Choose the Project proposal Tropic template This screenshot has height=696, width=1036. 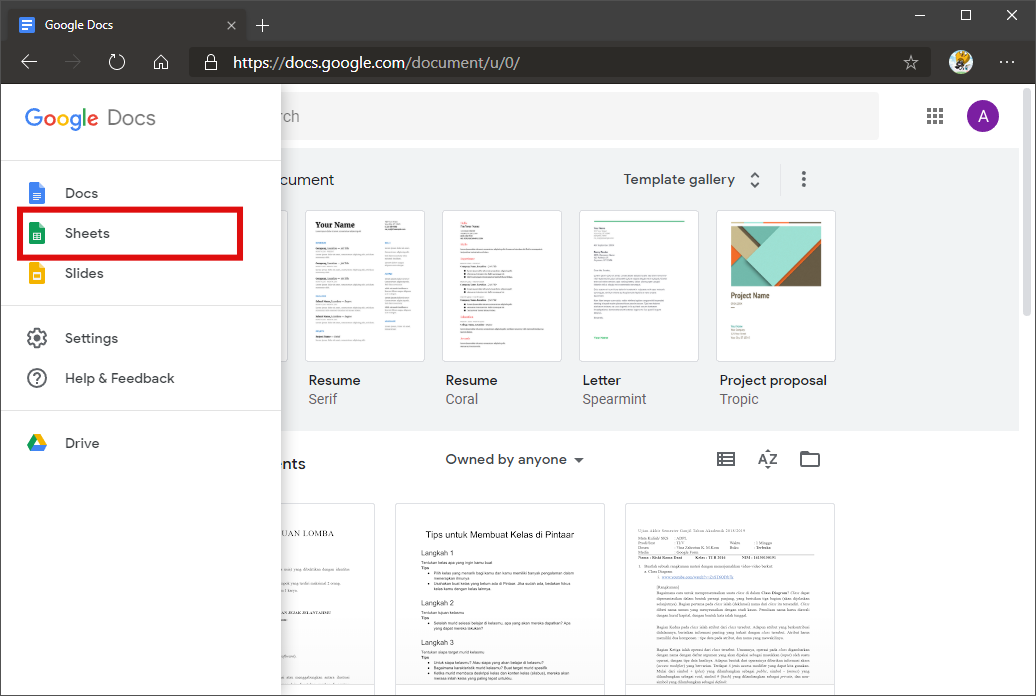point(776,286)
